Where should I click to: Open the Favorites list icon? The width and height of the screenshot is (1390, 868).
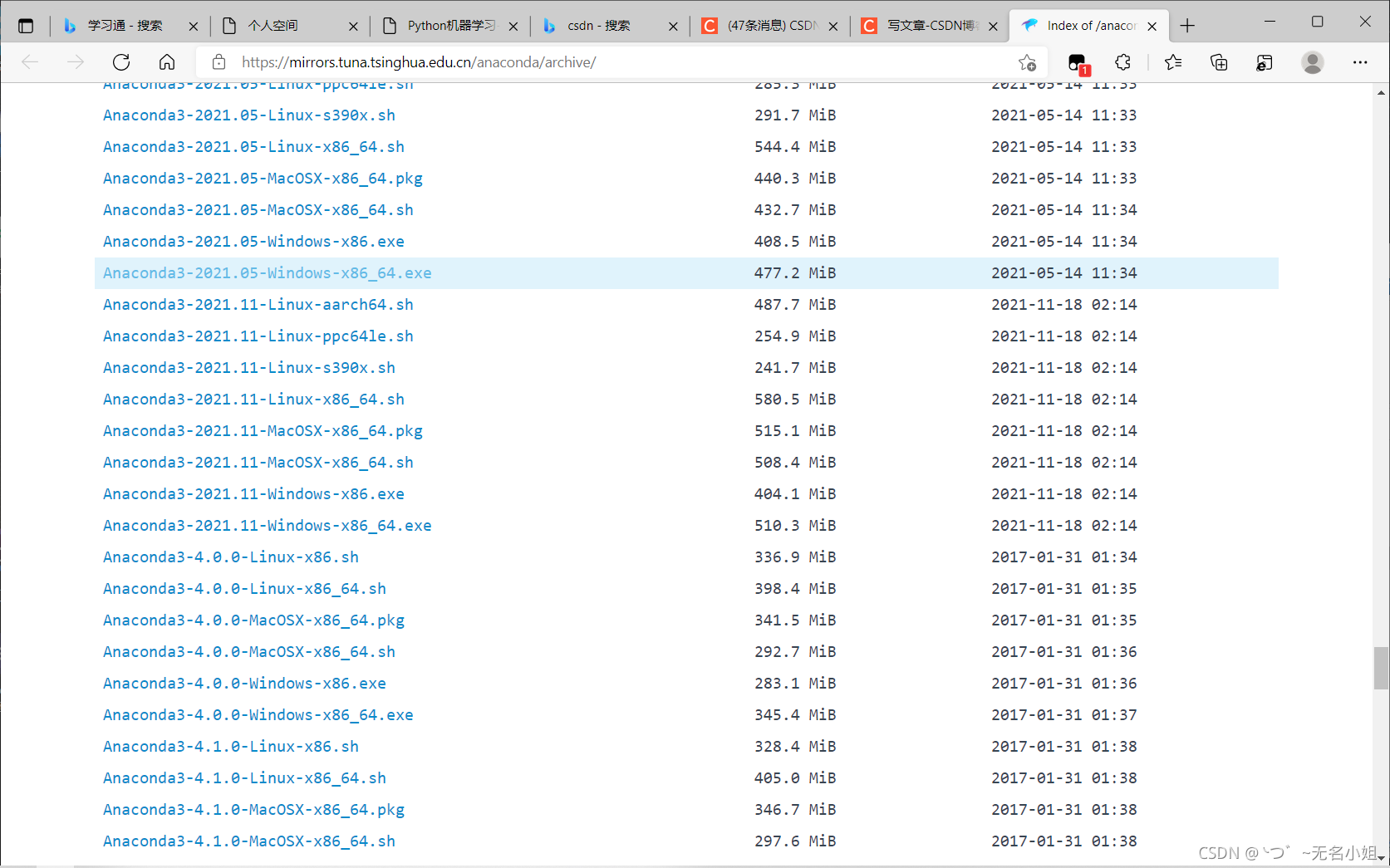(1173, 62)
